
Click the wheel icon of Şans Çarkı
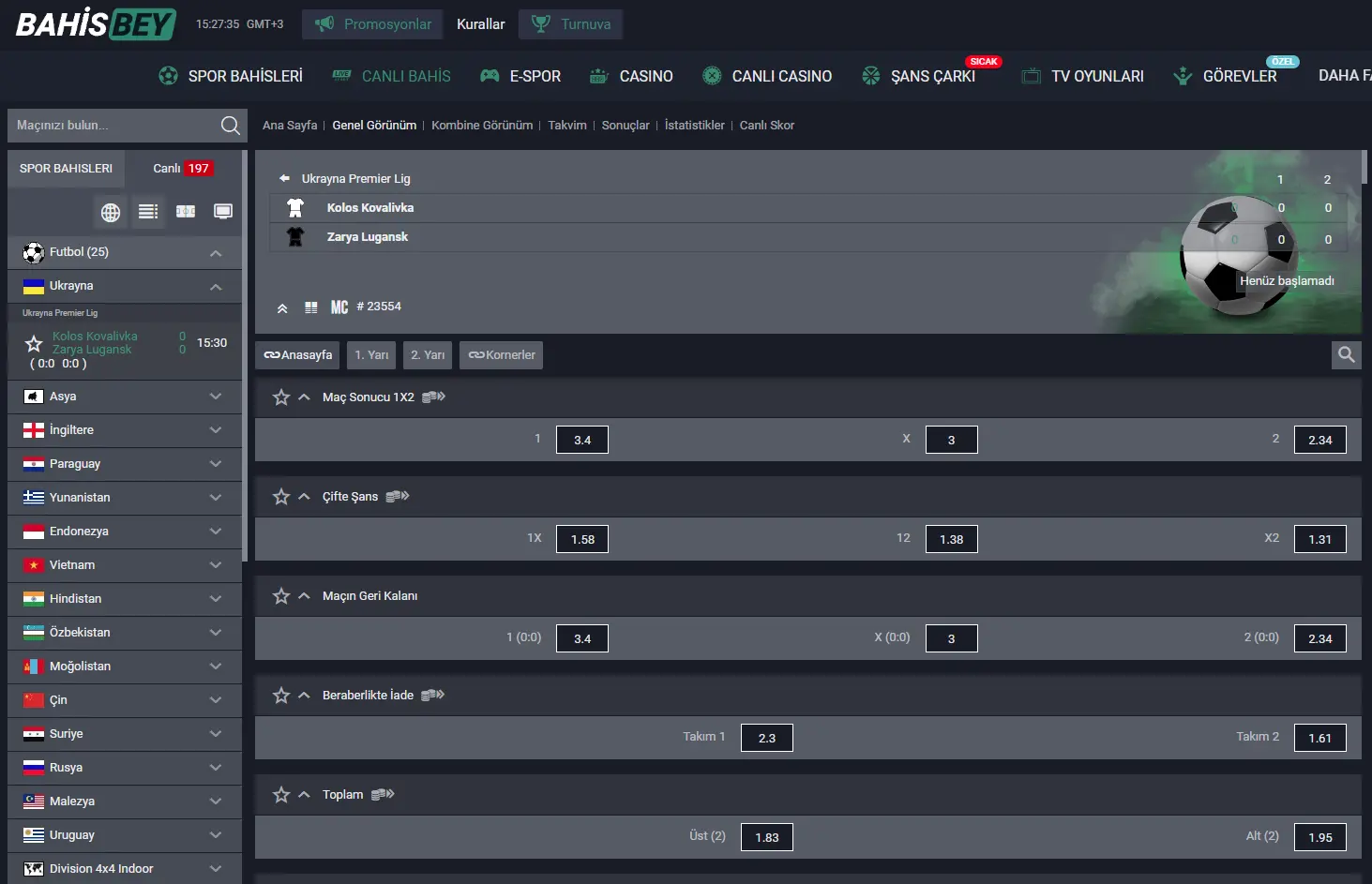coord(871,76)
